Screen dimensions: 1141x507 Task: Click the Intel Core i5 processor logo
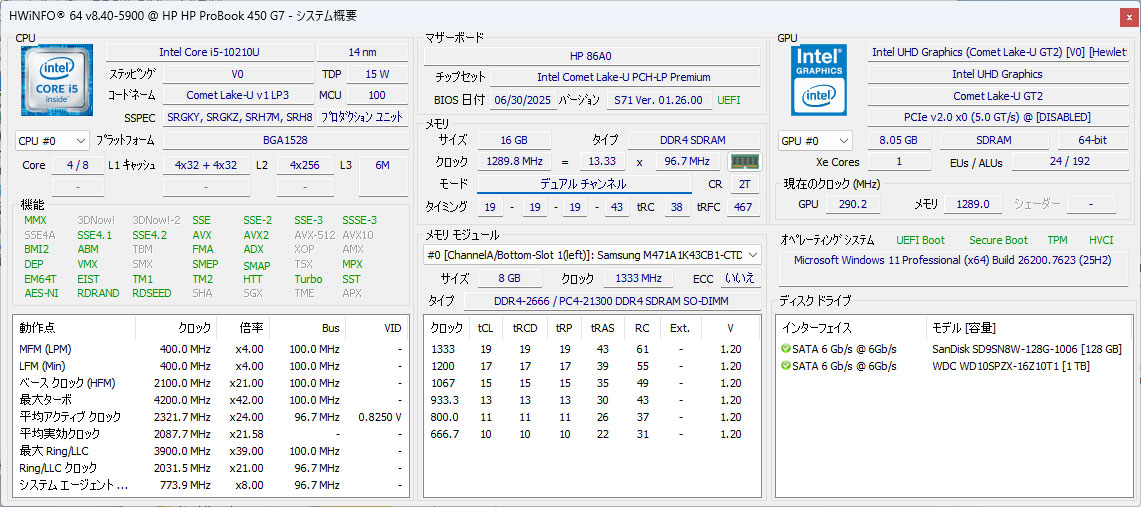(x=57, y=80)
